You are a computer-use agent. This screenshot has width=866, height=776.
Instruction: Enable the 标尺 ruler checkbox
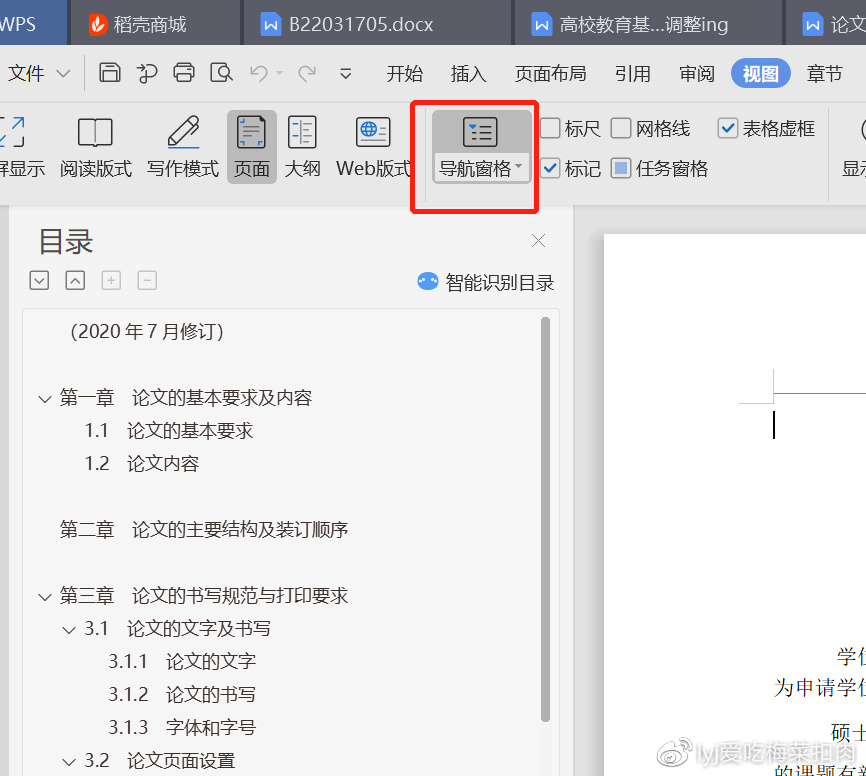(x=549, y=128)
